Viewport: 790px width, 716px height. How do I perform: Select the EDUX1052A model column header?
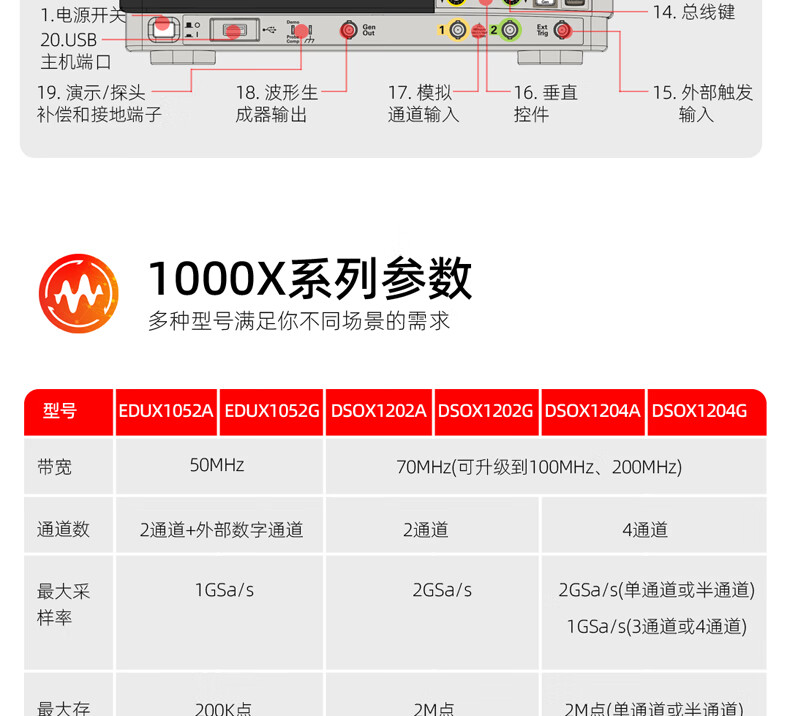[x=166, y=411]
